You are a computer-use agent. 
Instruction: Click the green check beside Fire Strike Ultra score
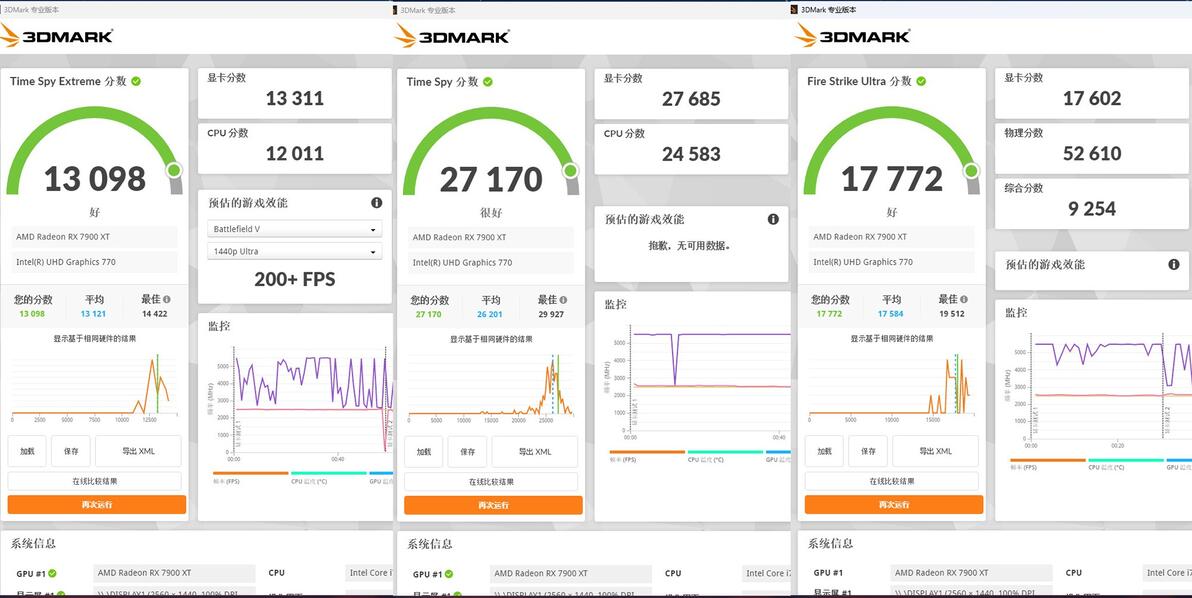(x=921, y=81)
